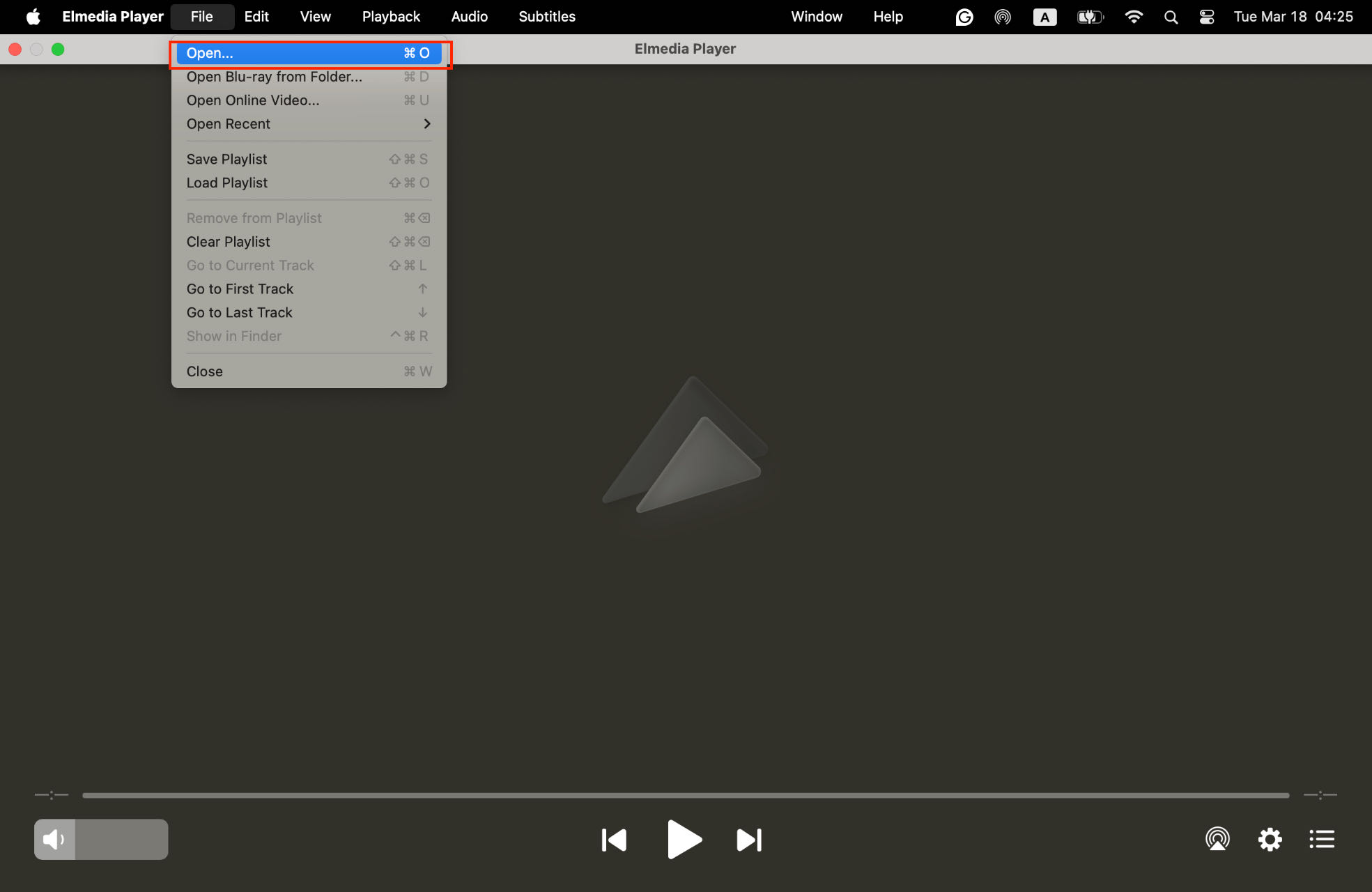
Task: Choose Open... from the File menu
Action: [x=309, y=53]
